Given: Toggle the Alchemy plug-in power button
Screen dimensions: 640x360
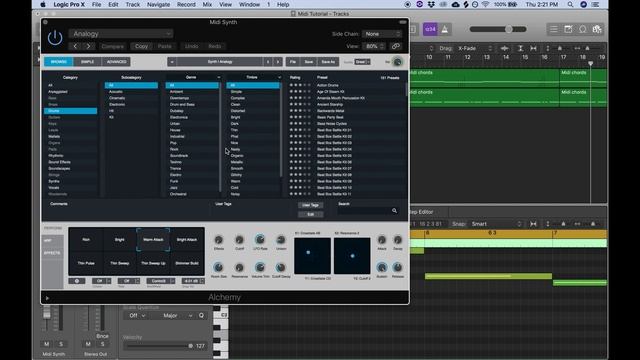Looking at the screenshot, I should [x=55, y=38].
